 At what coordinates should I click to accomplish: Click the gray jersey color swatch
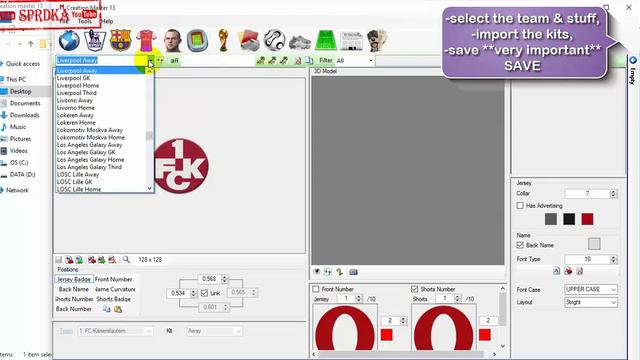(551, 219)
